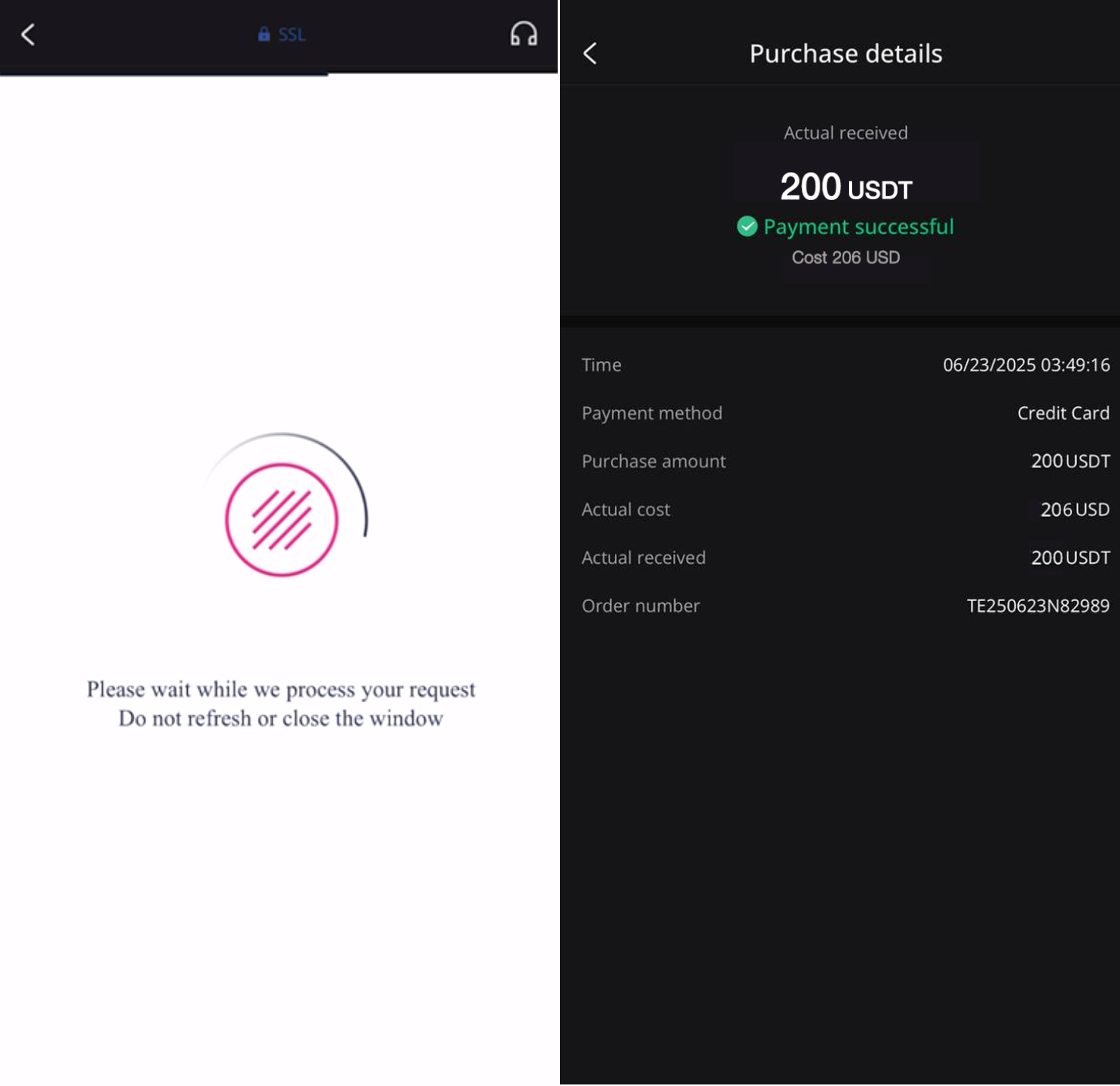Tap the Actual cost 206 USD value
Viewport: 1120px width, 1086px height.
tap(1074, 510)
